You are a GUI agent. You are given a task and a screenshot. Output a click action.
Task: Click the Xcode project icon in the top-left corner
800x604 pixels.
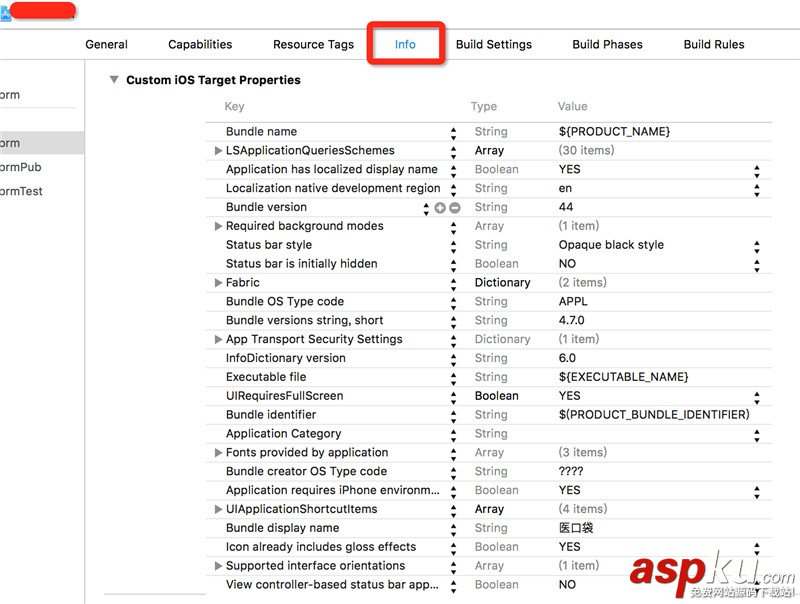[4, 13]
